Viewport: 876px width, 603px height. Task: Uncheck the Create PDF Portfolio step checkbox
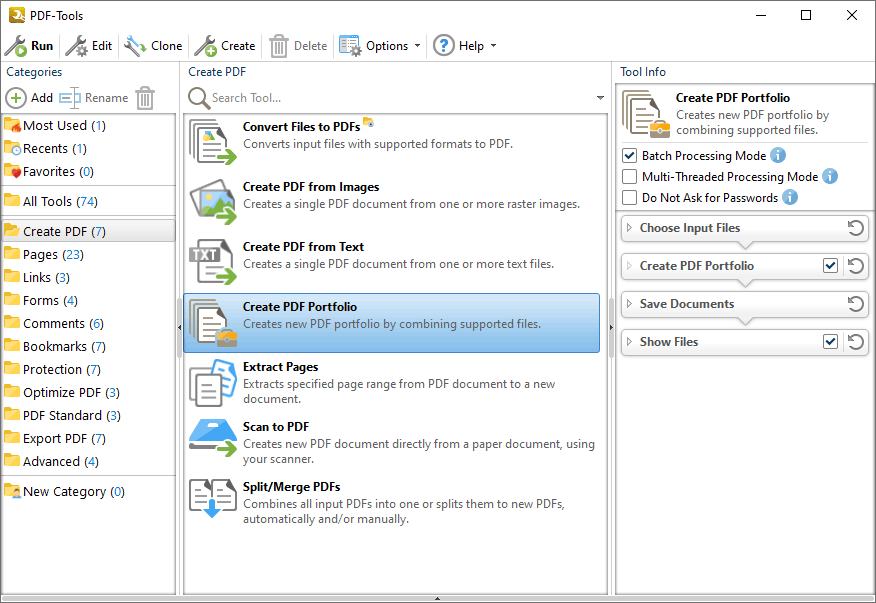(831, 266)
